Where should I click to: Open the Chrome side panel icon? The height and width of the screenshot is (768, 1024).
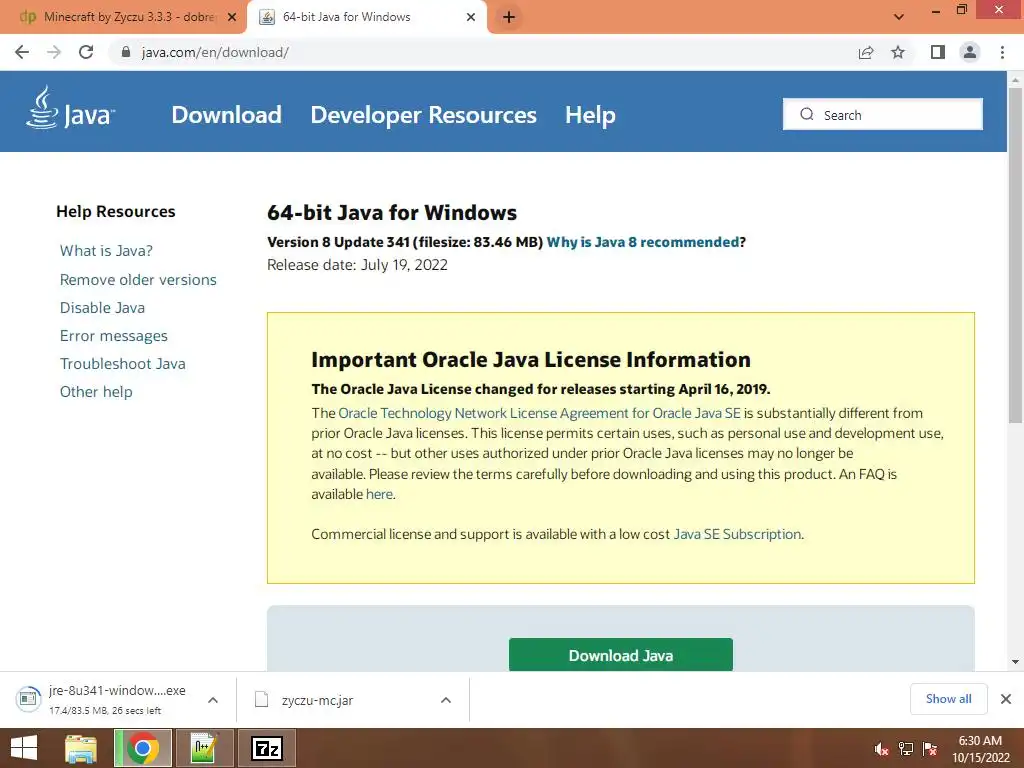(938, 52)
